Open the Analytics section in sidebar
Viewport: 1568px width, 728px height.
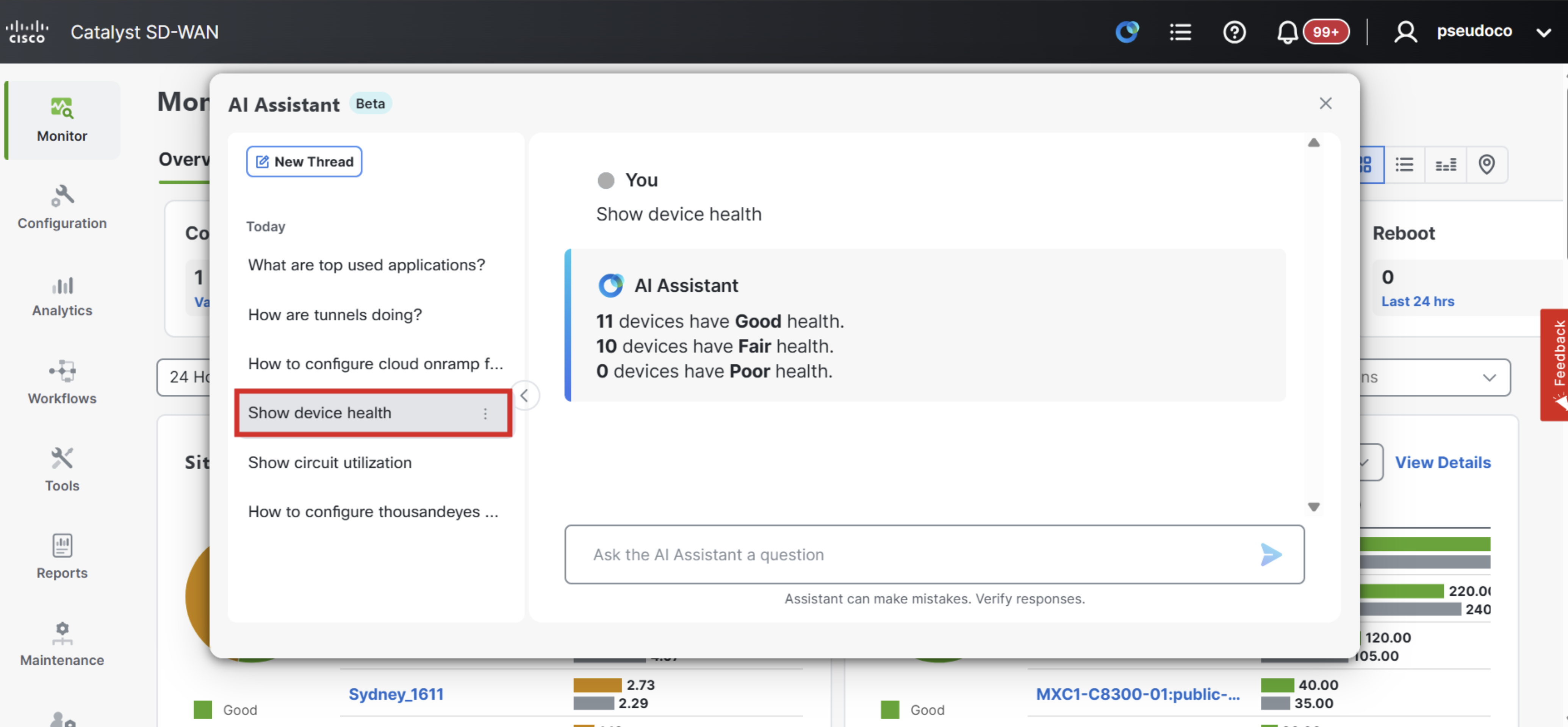[x=62, y=296]
